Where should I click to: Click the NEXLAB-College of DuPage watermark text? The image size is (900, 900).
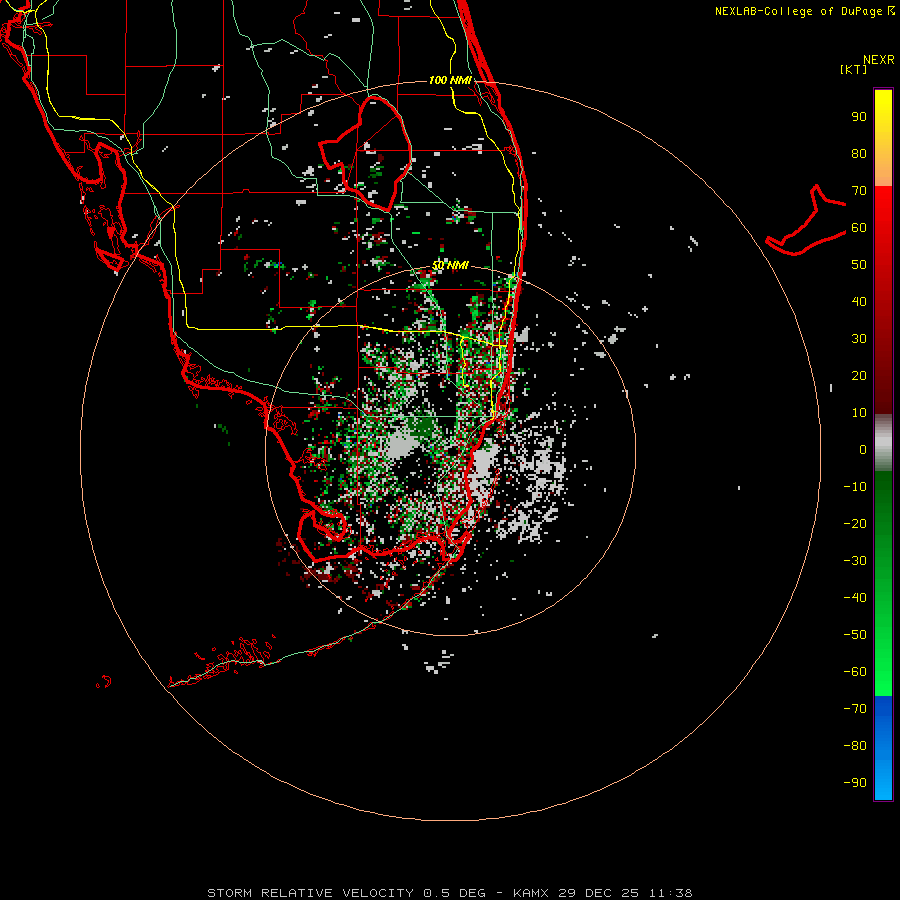tap(804, 11)
